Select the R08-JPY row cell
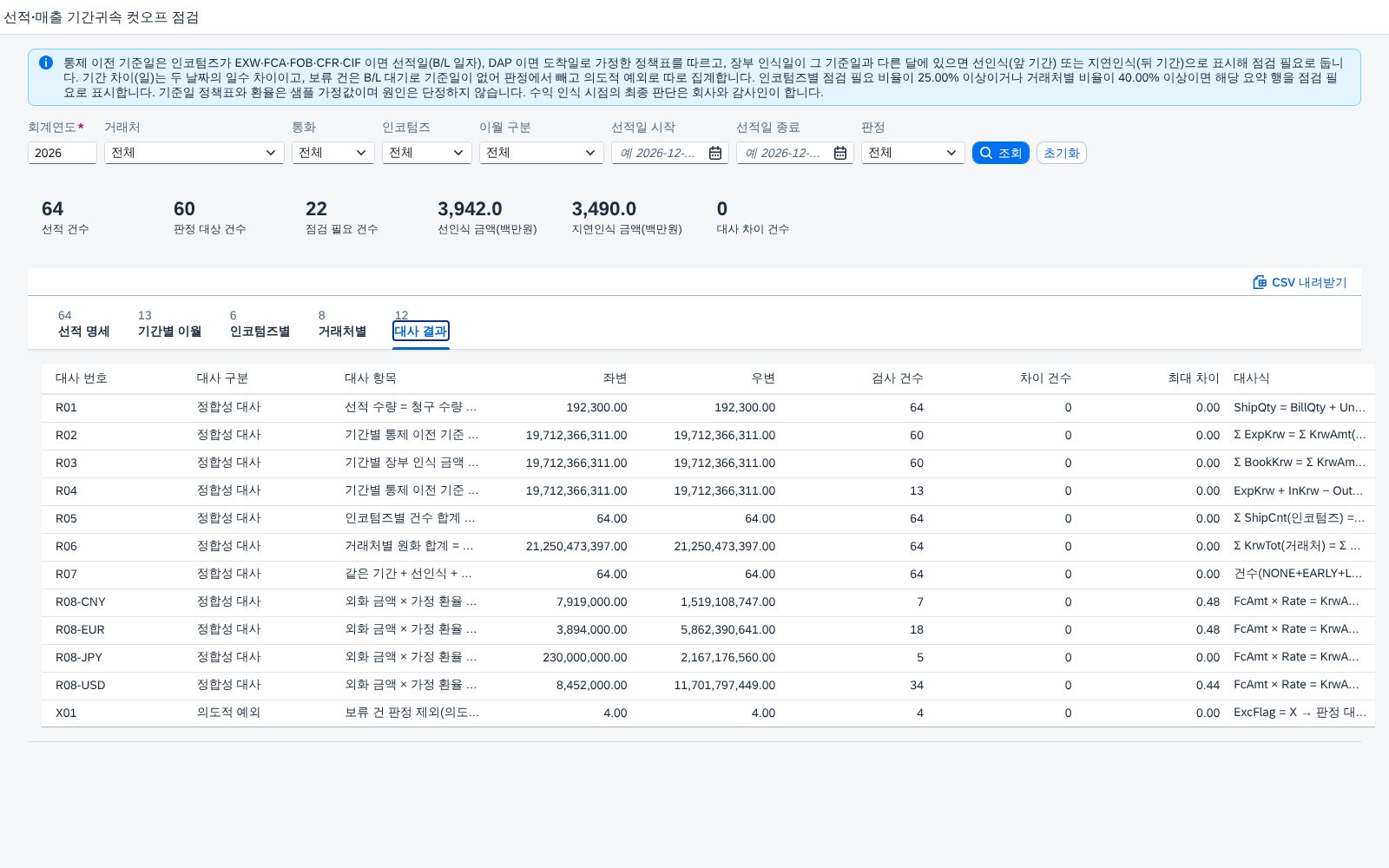The height and width of the screenshot is (868, 1389). tap(79, 657)
